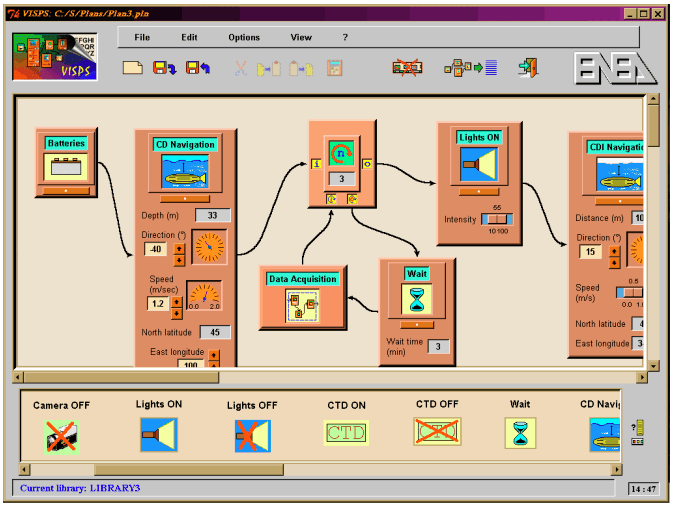Toggle the bar button under Lights ON block icon
Viewport: 675px width, 506px height.
(x=478, y=191)
